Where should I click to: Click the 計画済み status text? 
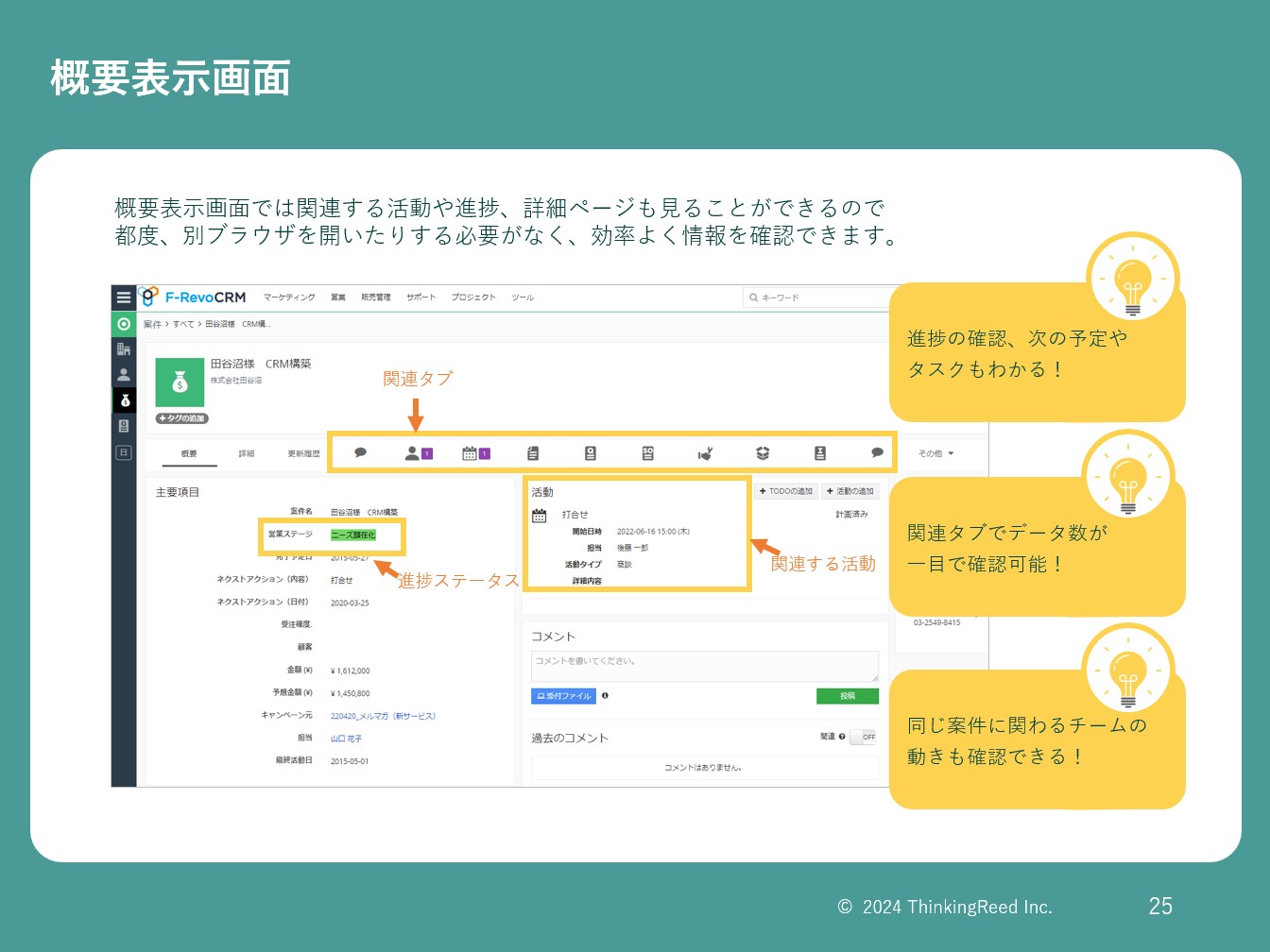click(x=851, y=515)
